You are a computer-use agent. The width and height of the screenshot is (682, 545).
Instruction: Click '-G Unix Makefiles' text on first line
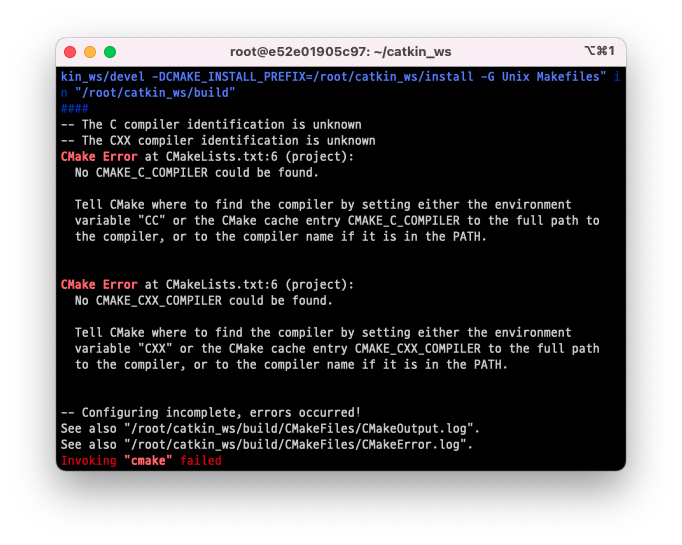pyautogui.click(x=543, y=77)
